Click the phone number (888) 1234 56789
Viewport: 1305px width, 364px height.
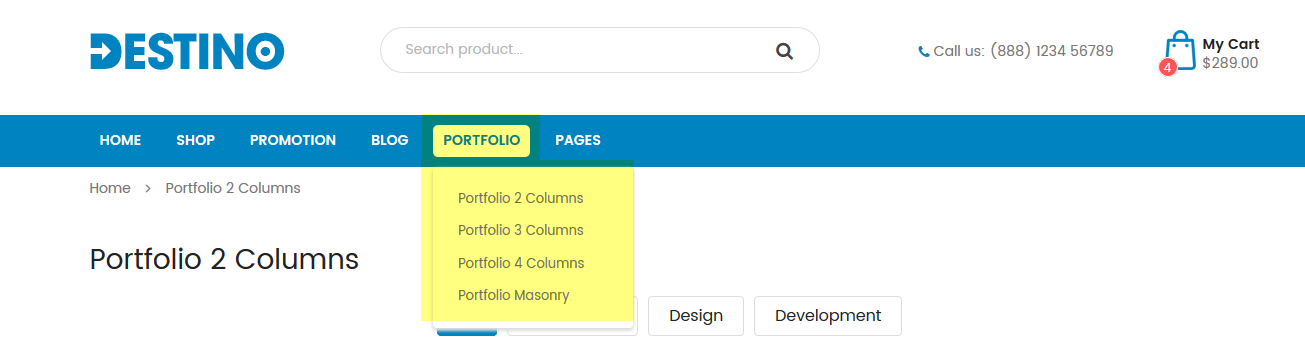pyautogui.click(x=1051, y=51)
